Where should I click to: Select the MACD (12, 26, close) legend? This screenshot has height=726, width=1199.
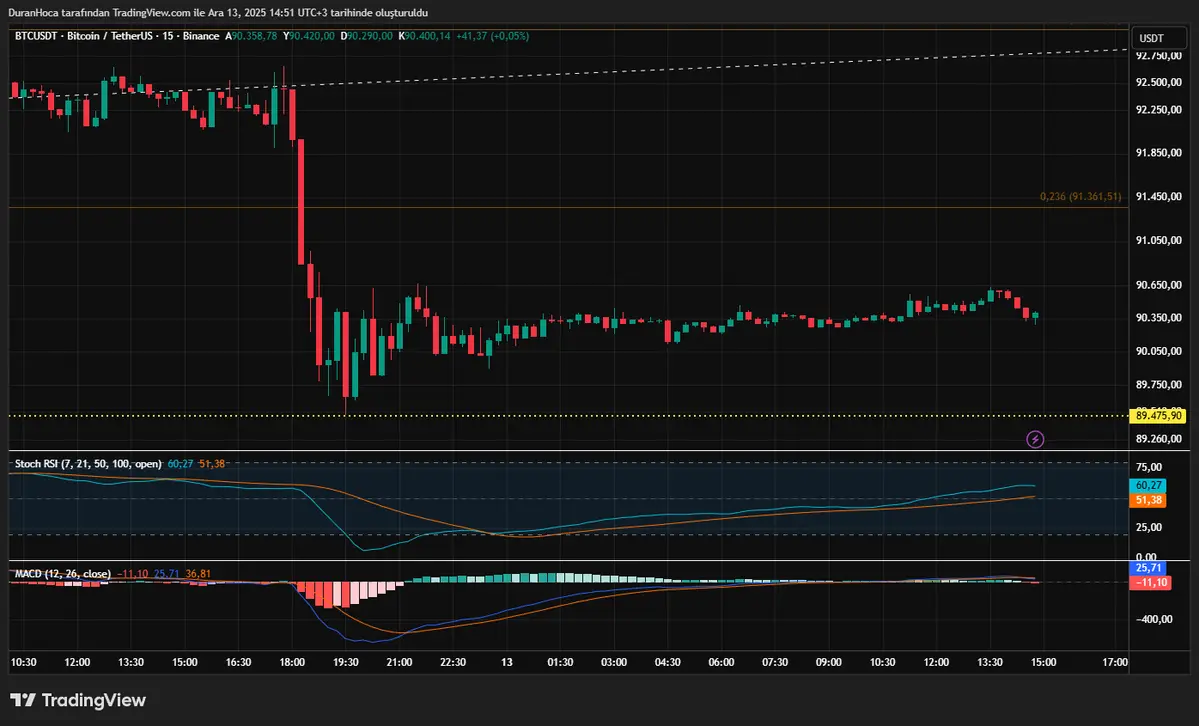[63, 574]
